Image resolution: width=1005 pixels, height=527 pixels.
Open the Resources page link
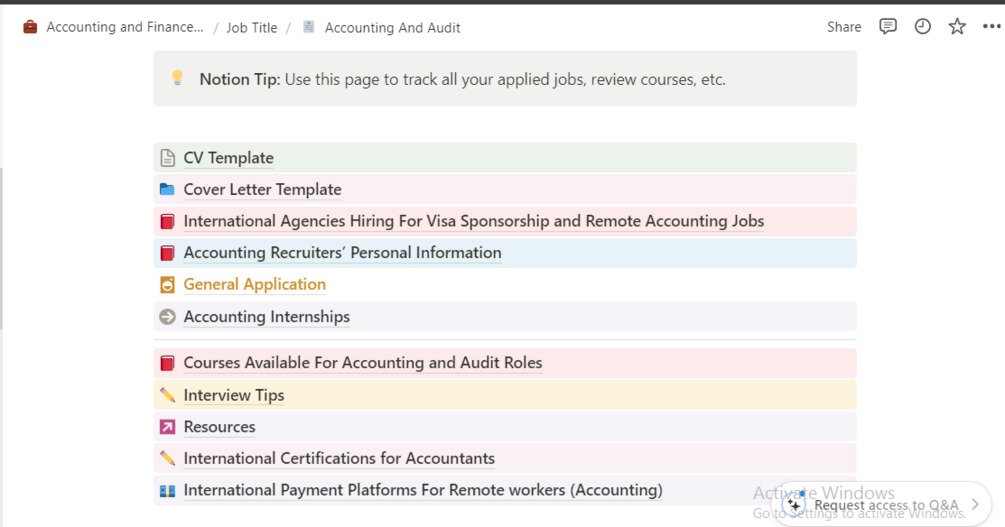(220, 427)
